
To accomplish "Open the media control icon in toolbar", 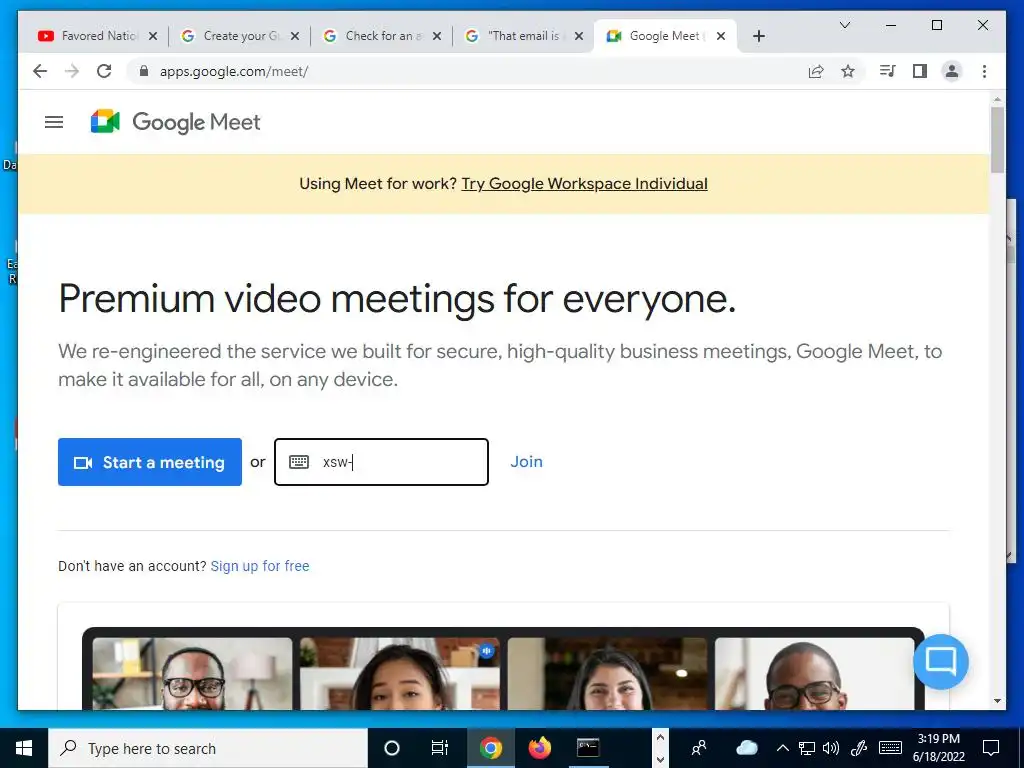I will (x=888, y=71).
